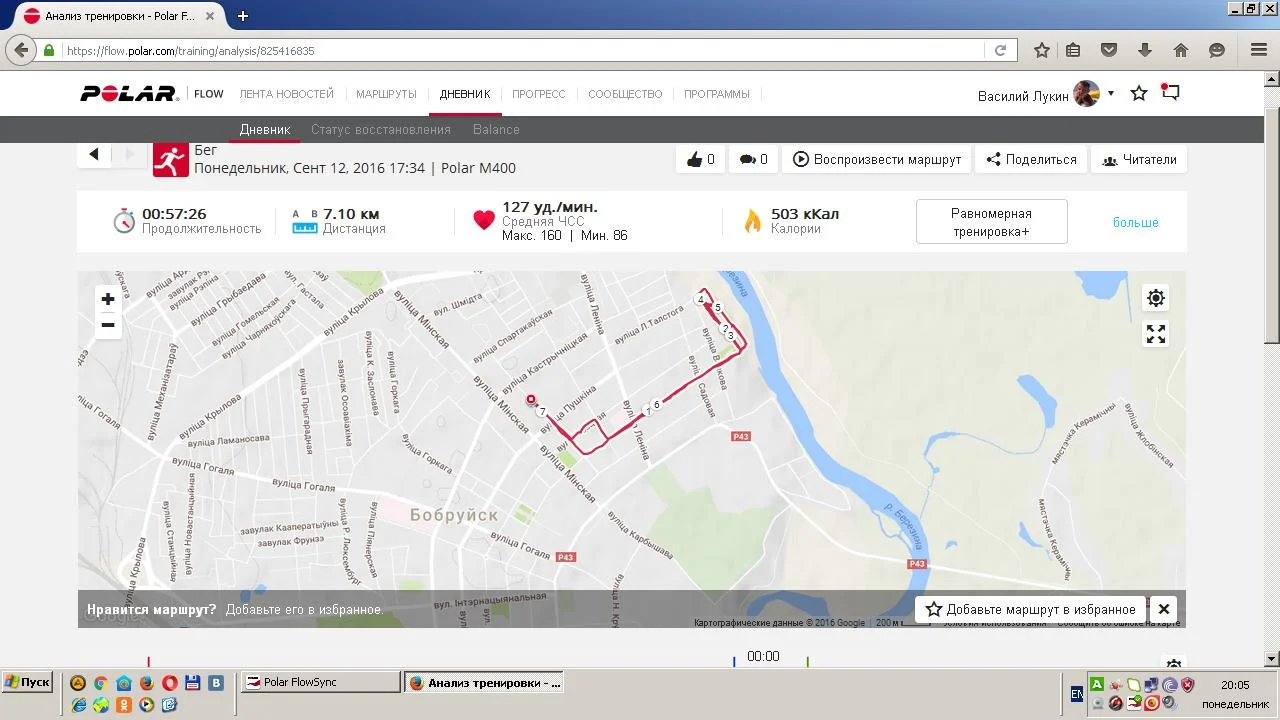This screenshot has height=720, width=1280.
Task: Click Воспроизвести маршрут button
Action: click(877, 159)
